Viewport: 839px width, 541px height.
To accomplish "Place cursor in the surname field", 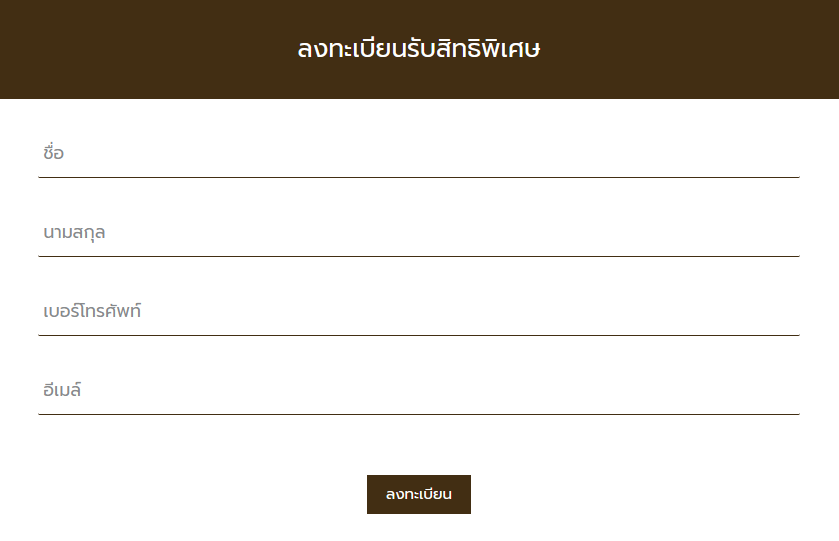I will pos(418,233).
